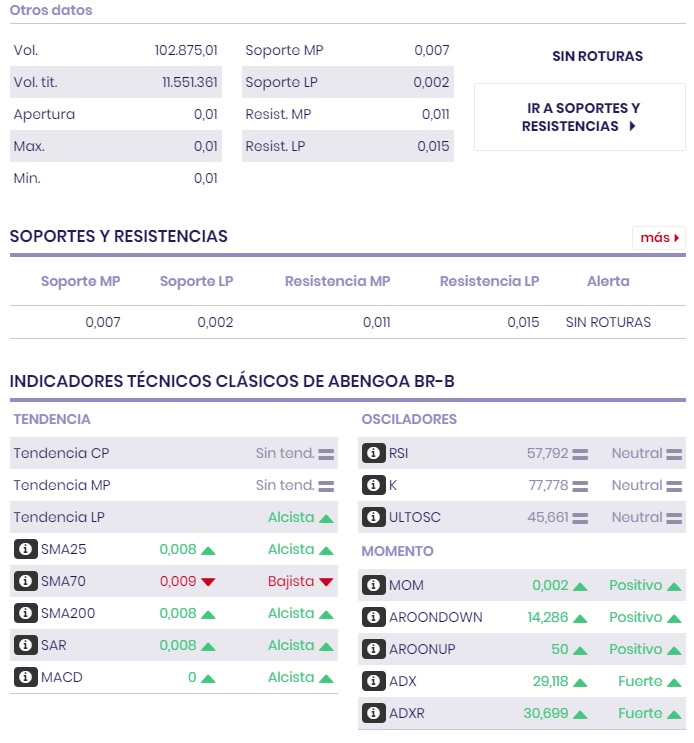Click the SAR info icon
This screenshot has height=743, width=694.
click(x=26, y=645)
